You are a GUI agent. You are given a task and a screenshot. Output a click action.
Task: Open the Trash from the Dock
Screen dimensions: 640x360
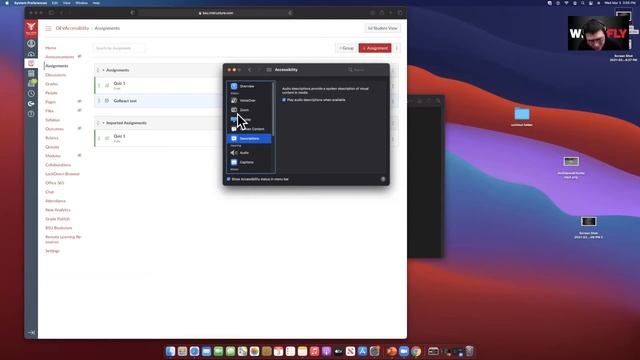click(469, 351)
